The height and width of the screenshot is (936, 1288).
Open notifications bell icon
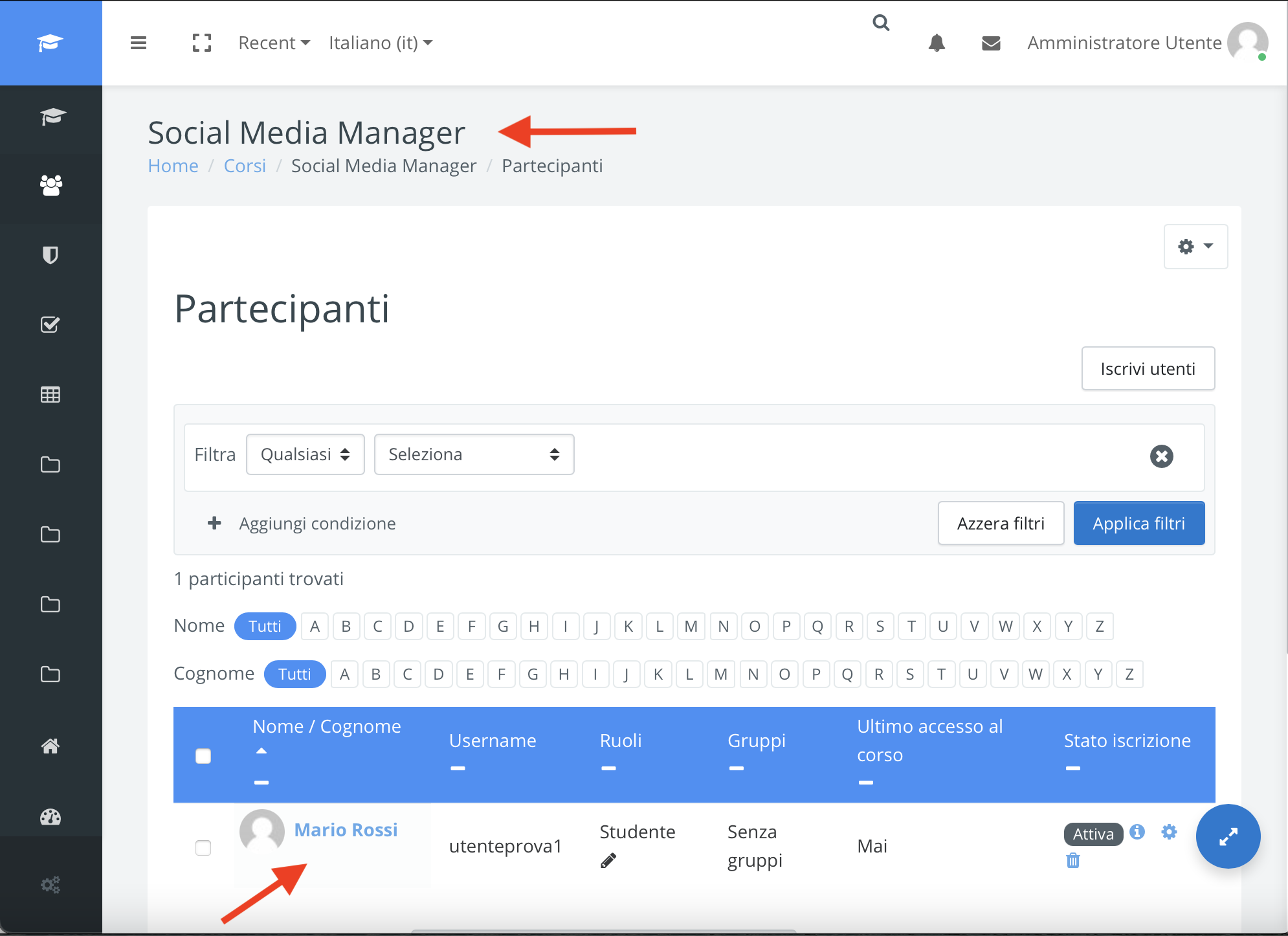click(x=937, y=43)
